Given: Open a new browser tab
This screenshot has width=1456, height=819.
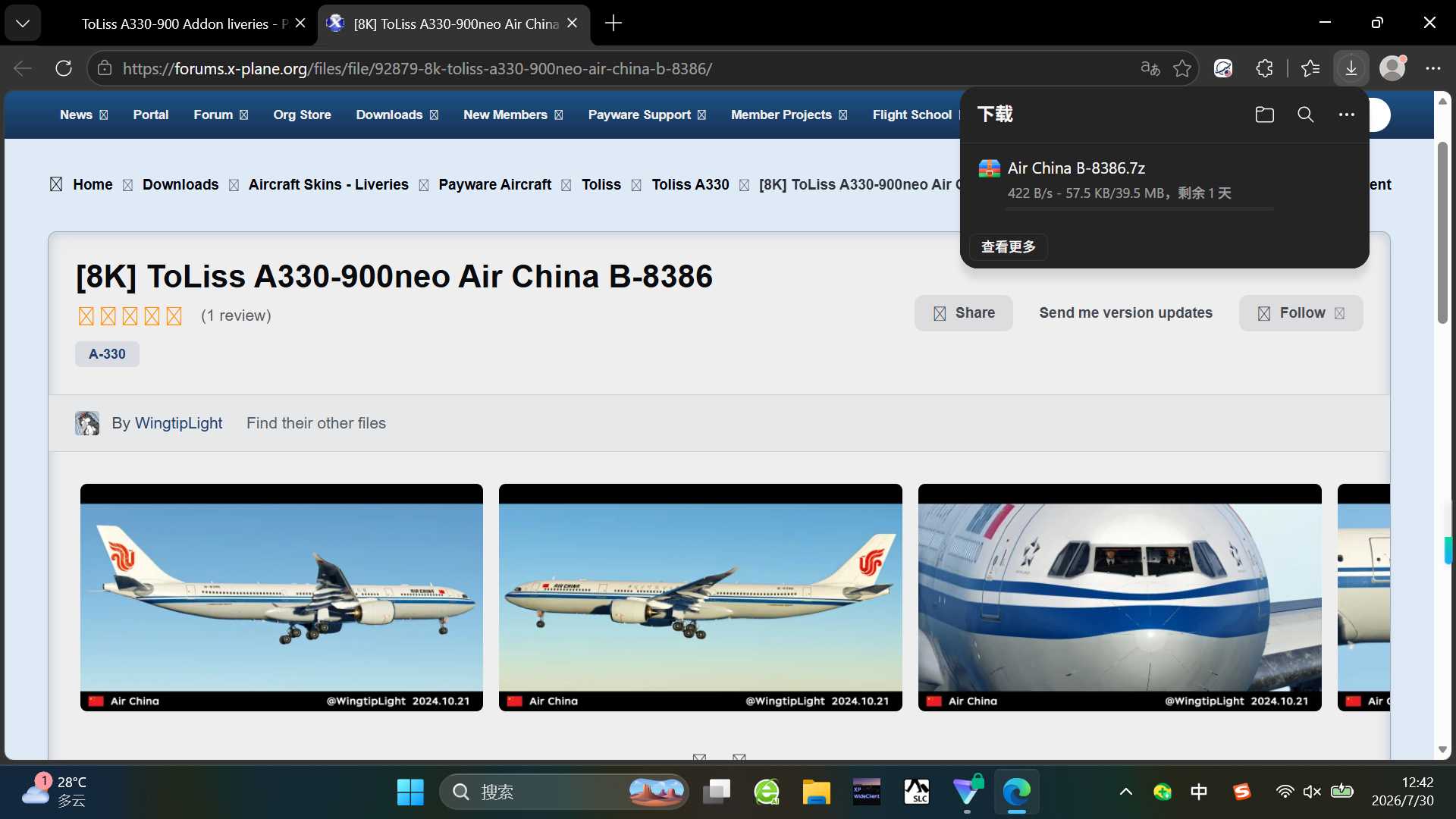Looking at the screenshot, I should pyautogui.click(x=613, y=24).
